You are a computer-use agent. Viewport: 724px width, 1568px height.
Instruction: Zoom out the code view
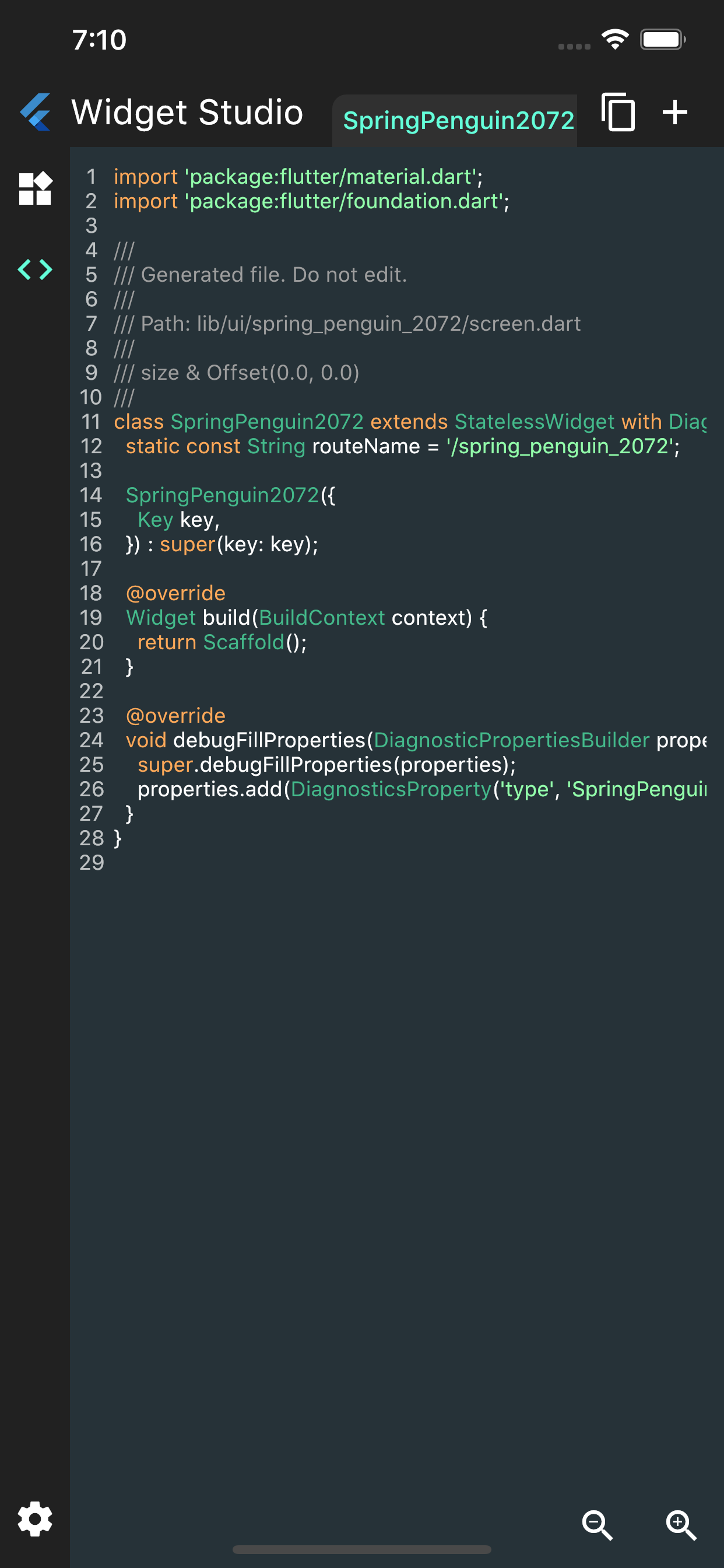[598, 1525]
